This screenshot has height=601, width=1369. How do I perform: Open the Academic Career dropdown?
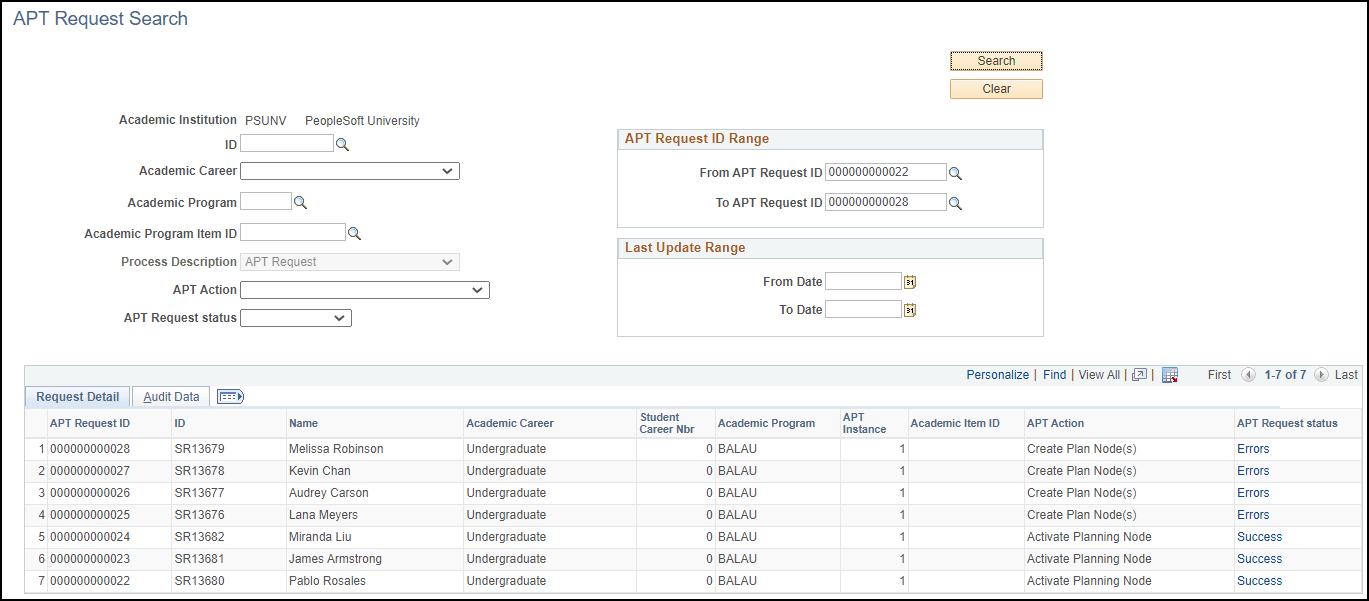coord(449,170)
